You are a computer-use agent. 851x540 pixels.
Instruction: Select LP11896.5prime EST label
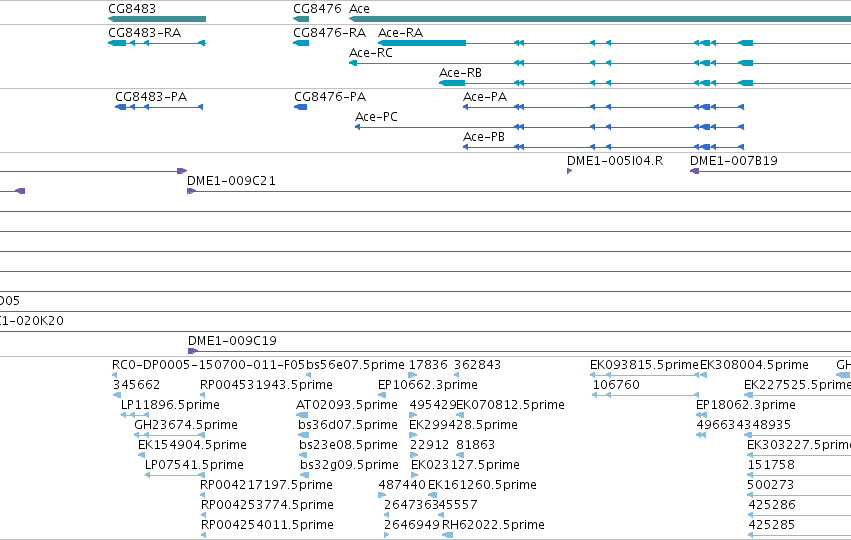pos(170,405)
